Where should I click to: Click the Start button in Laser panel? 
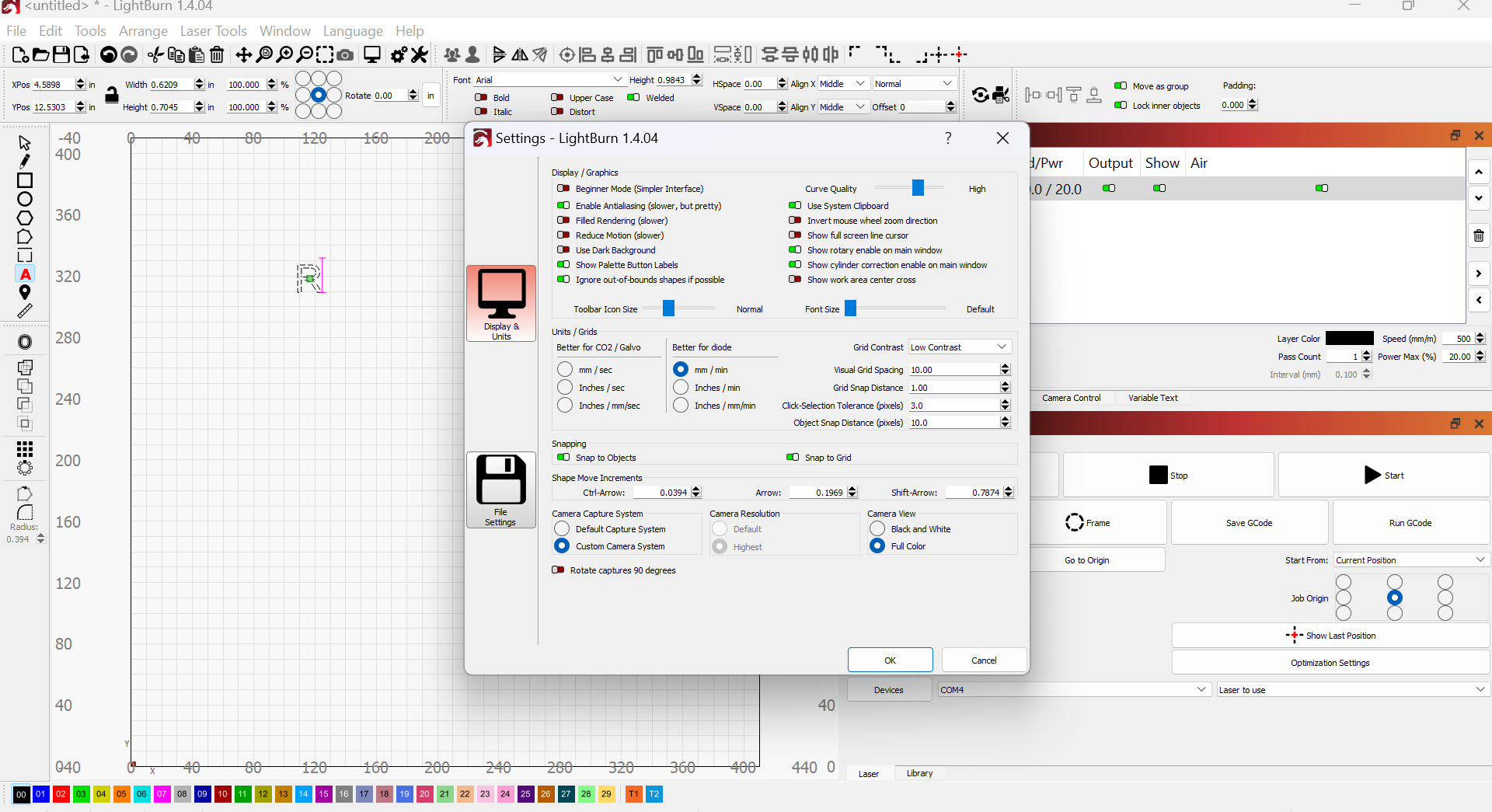pos(1384,476)
